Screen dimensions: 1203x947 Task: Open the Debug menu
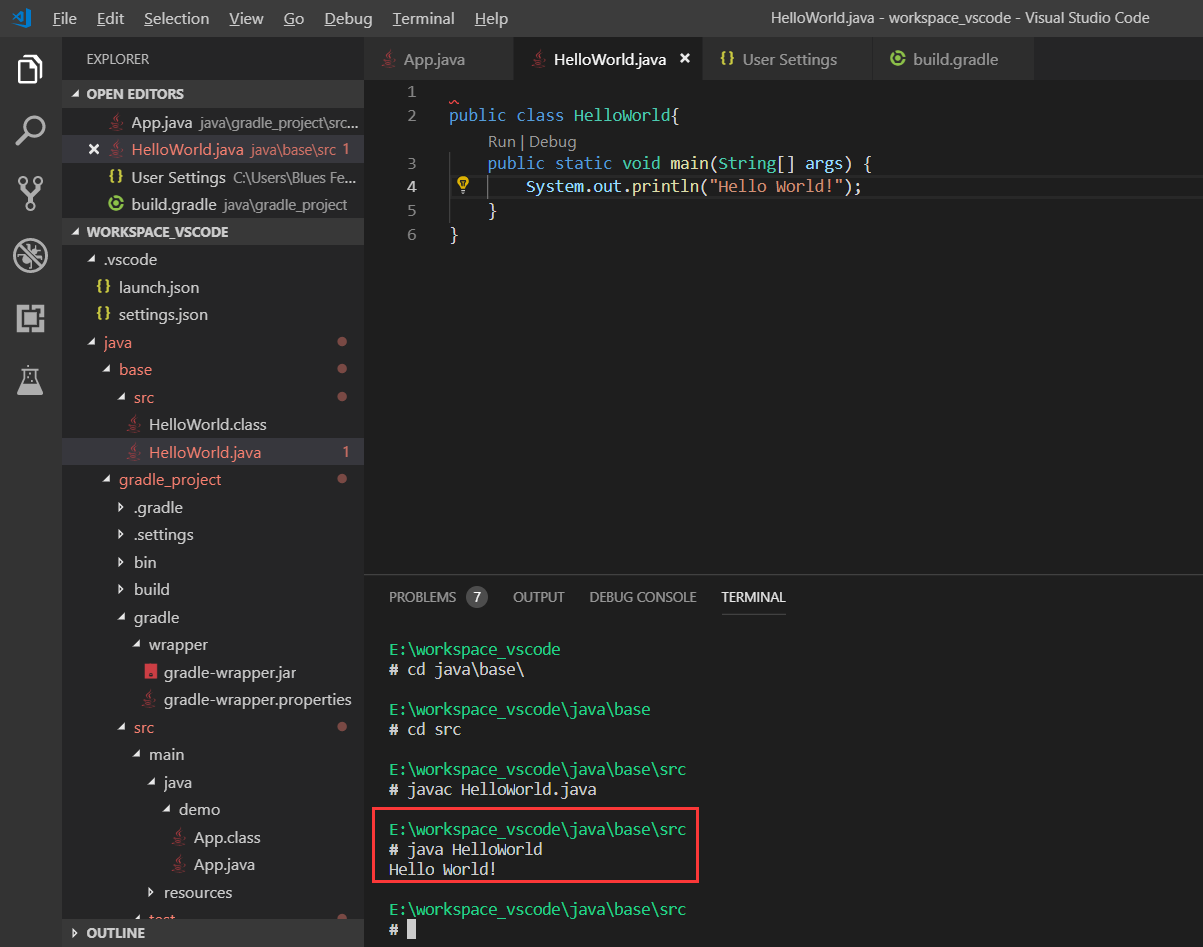(x=347, y=18)
